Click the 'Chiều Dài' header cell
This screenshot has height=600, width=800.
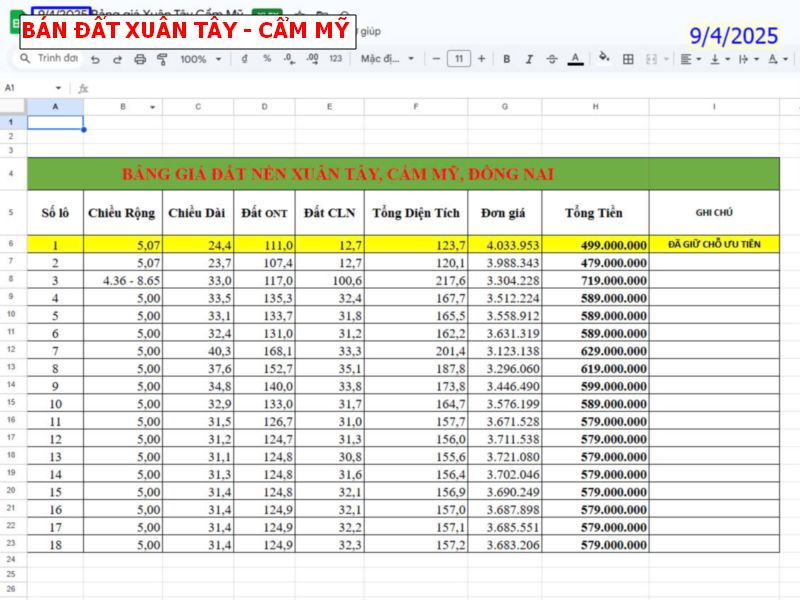198,213
